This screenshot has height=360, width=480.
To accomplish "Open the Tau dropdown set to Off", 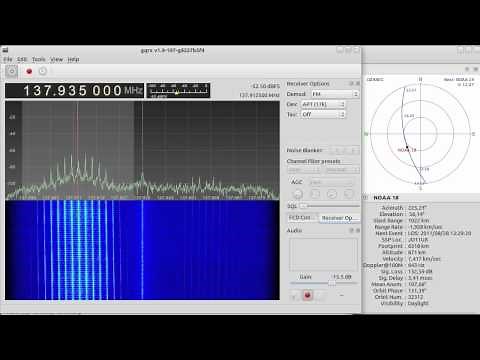I will tap(323, 114).
